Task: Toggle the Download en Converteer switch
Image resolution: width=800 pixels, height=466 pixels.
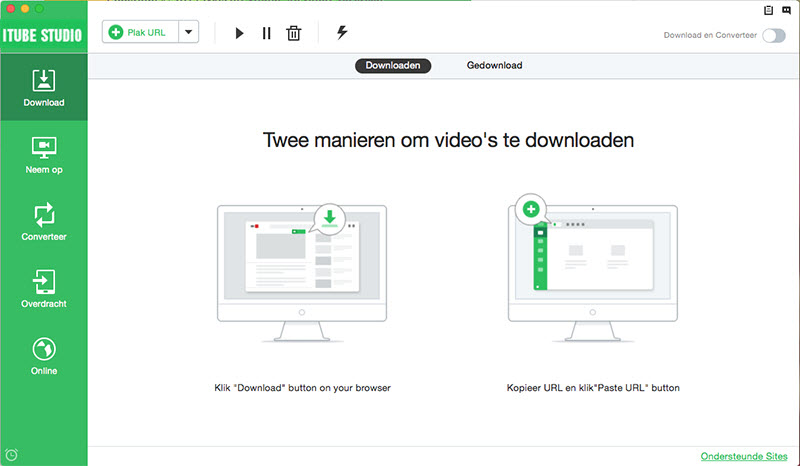Action: point(773,35)
